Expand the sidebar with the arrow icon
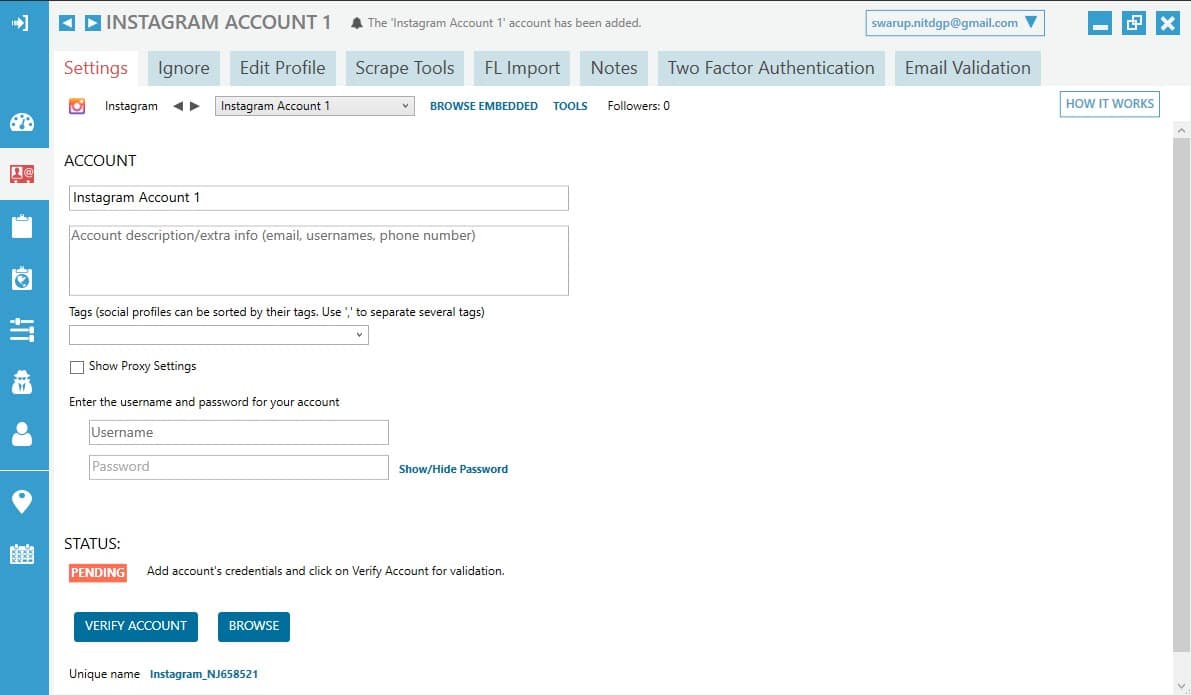This screenshot has height=695, width=1191. point(20,23)
